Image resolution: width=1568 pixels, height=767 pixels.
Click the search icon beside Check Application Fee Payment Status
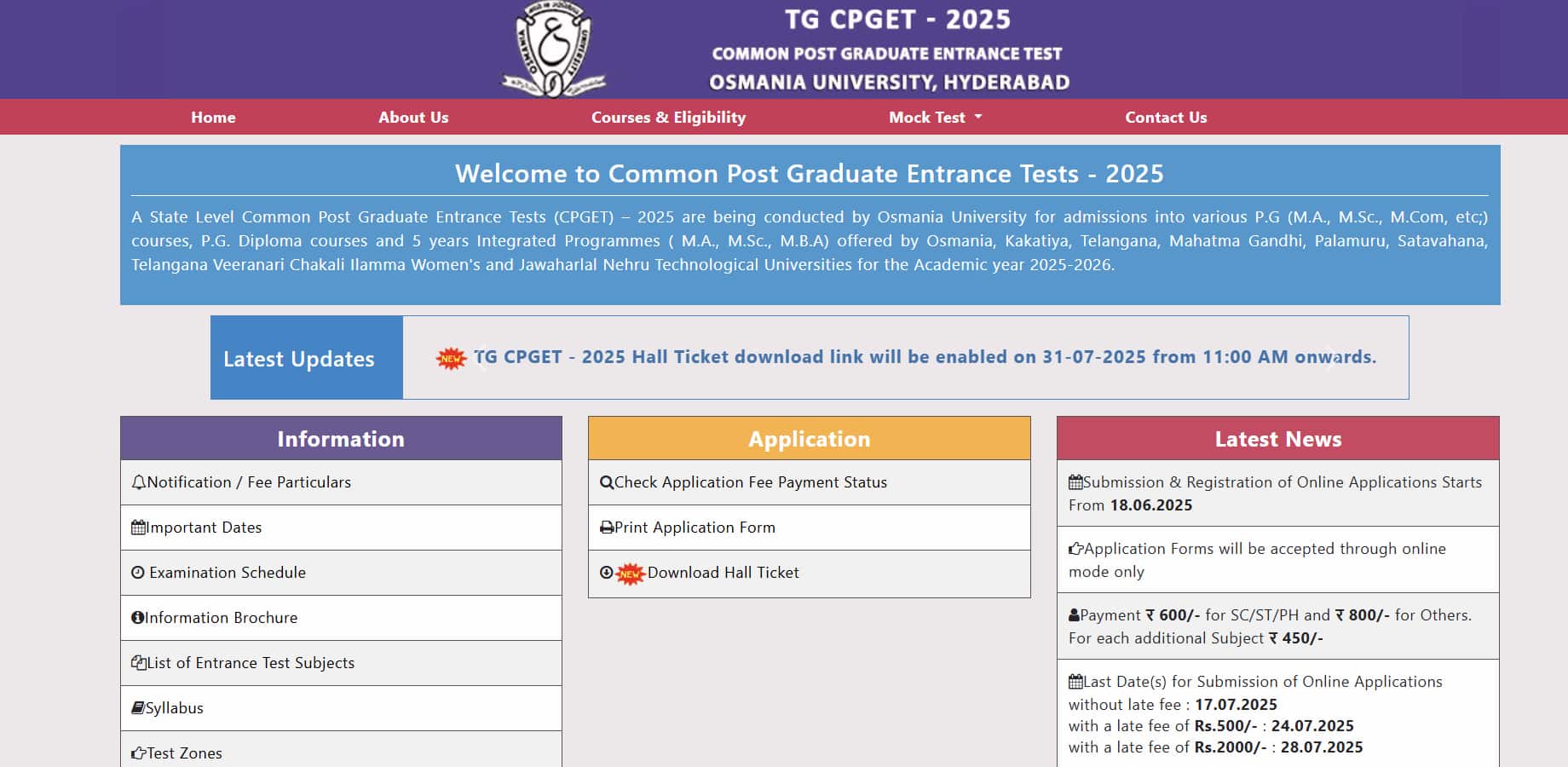[607, 482]
